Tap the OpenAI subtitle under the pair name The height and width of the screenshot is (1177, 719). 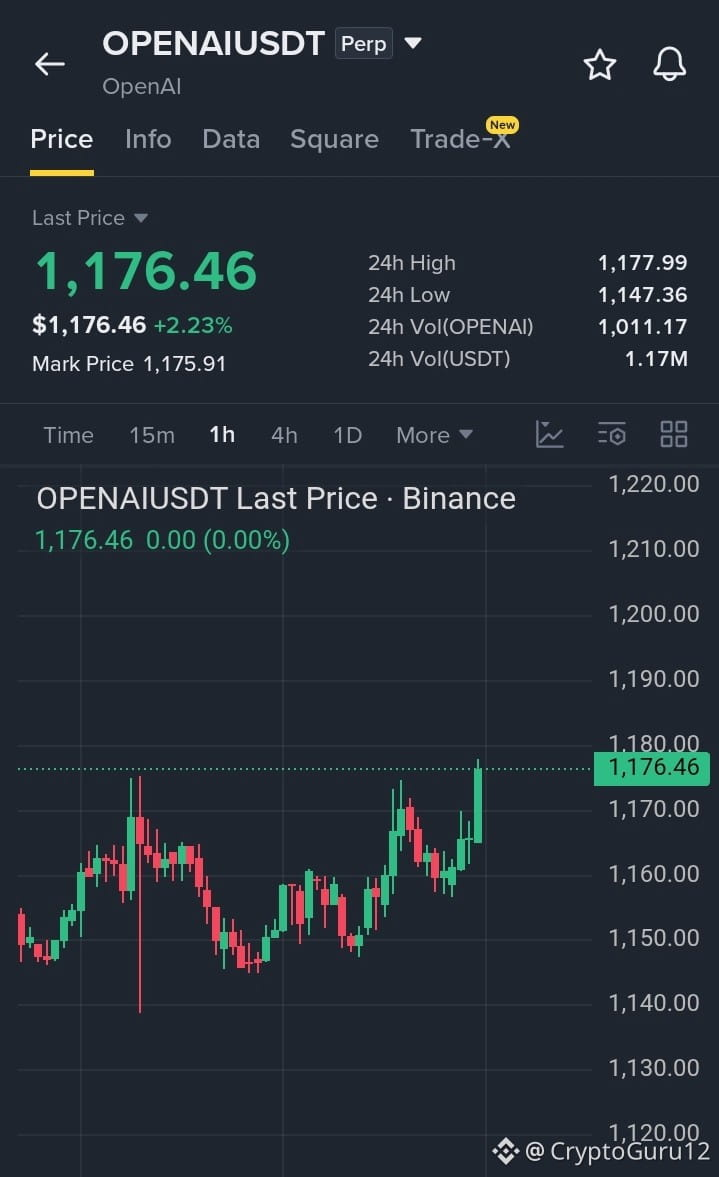click(142, 86)
